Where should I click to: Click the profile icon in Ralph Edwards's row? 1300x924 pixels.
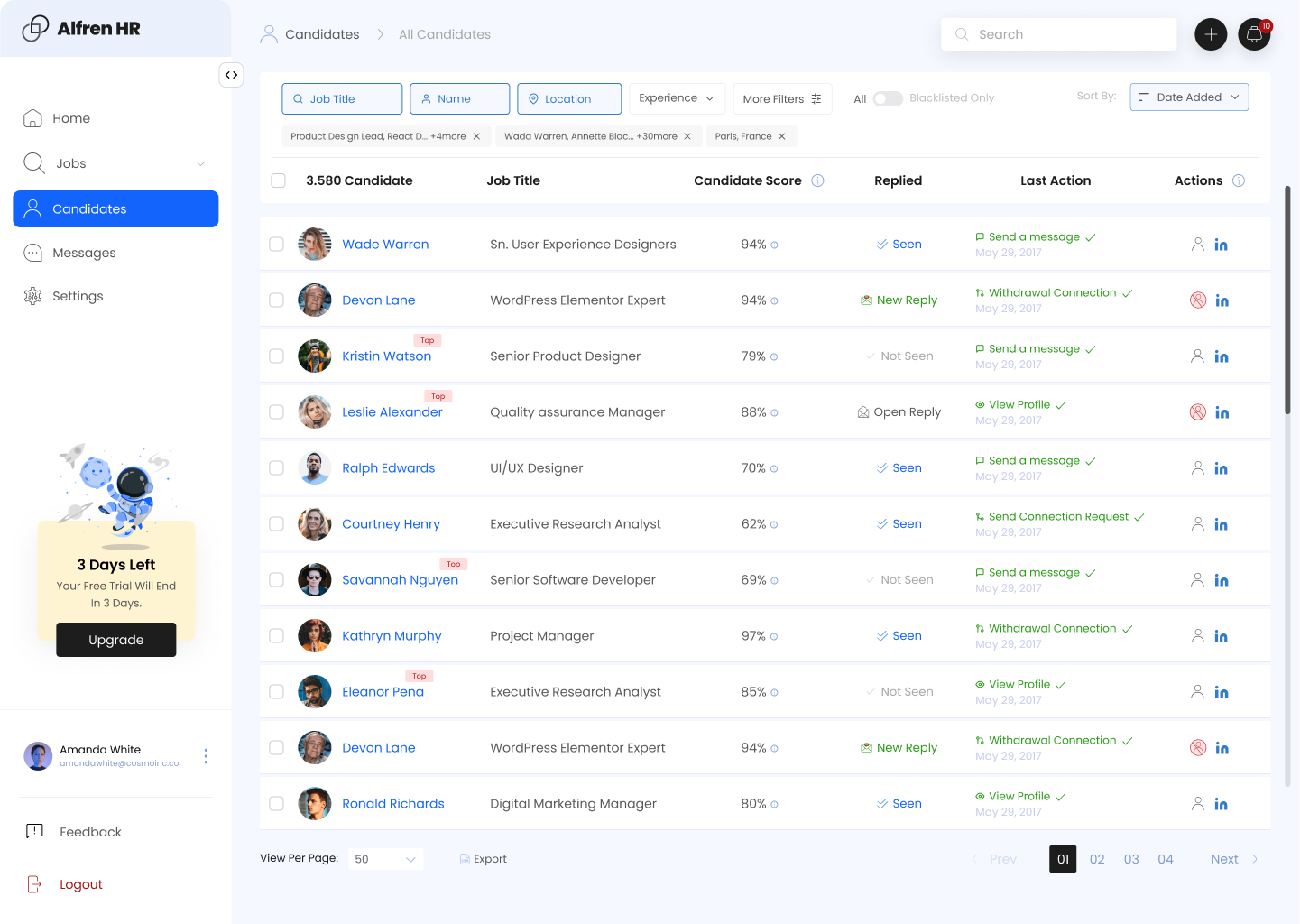[1197, 468]
